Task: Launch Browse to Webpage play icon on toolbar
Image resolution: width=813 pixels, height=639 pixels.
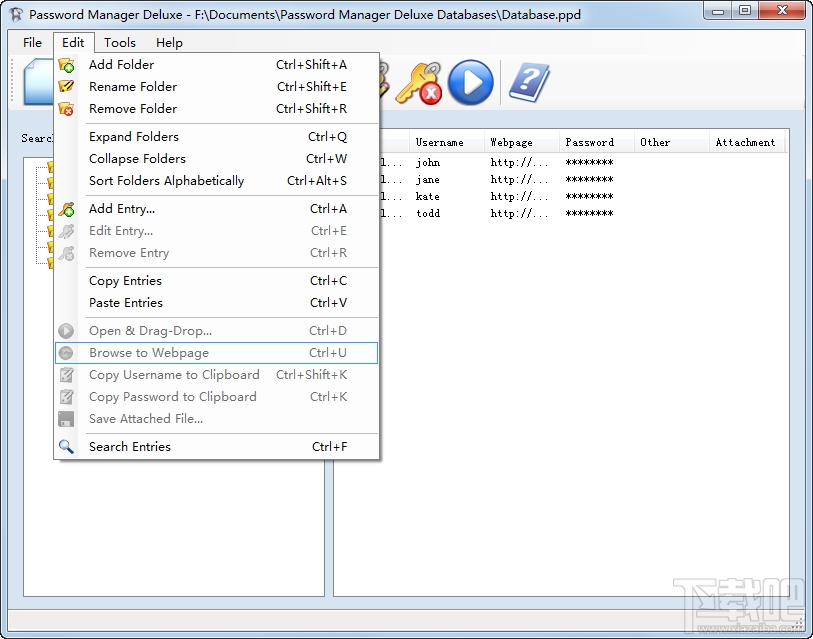Action: 470,84
